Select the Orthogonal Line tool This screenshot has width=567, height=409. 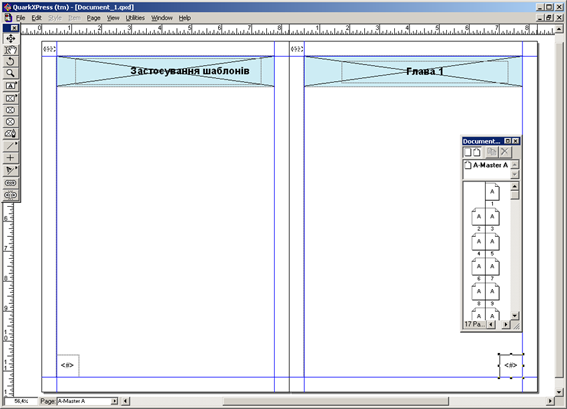click(10, 158)
